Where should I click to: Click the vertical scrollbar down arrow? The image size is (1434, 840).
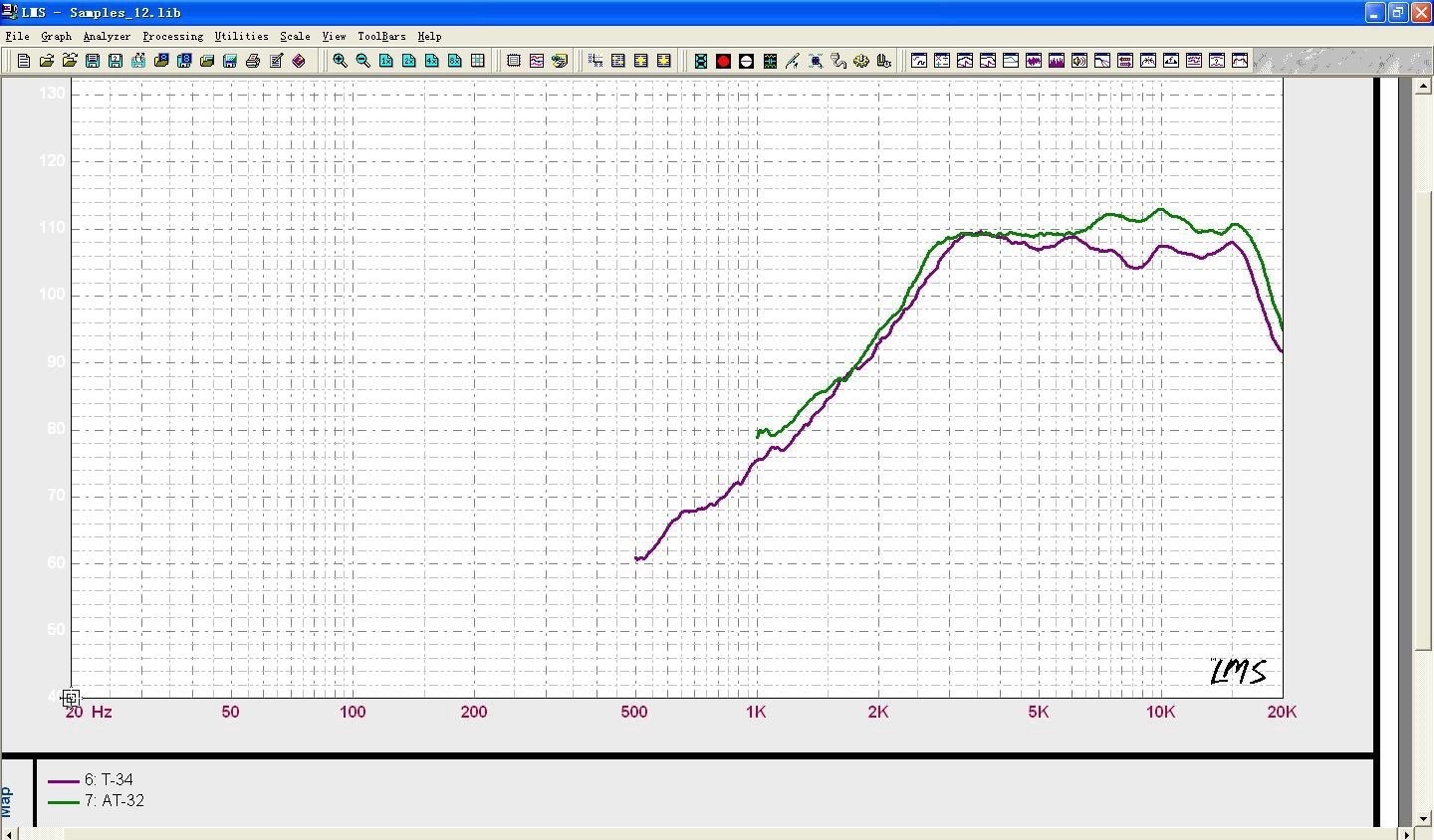[x=1424, y=818]
